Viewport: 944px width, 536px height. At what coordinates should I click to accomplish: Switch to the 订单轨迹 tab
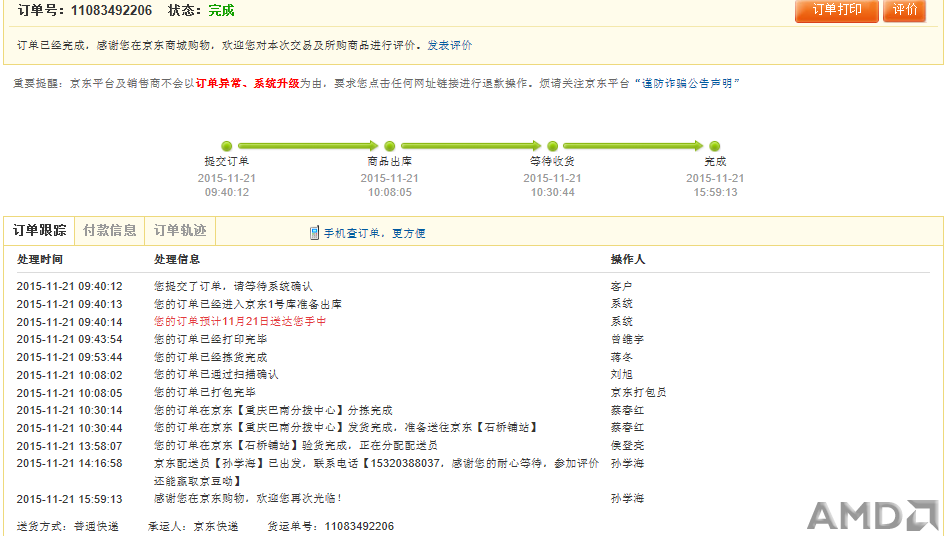coord(180,231)
